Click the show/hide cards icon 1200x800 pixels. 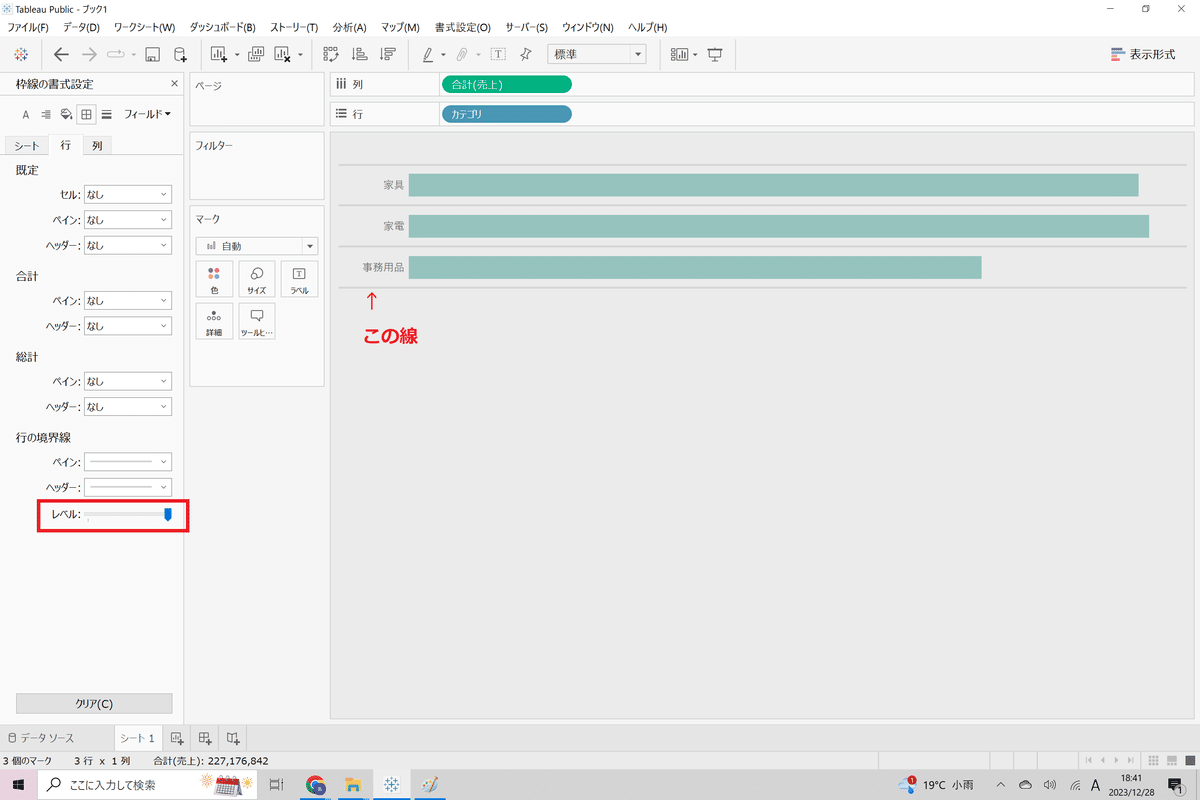(679, 54)
